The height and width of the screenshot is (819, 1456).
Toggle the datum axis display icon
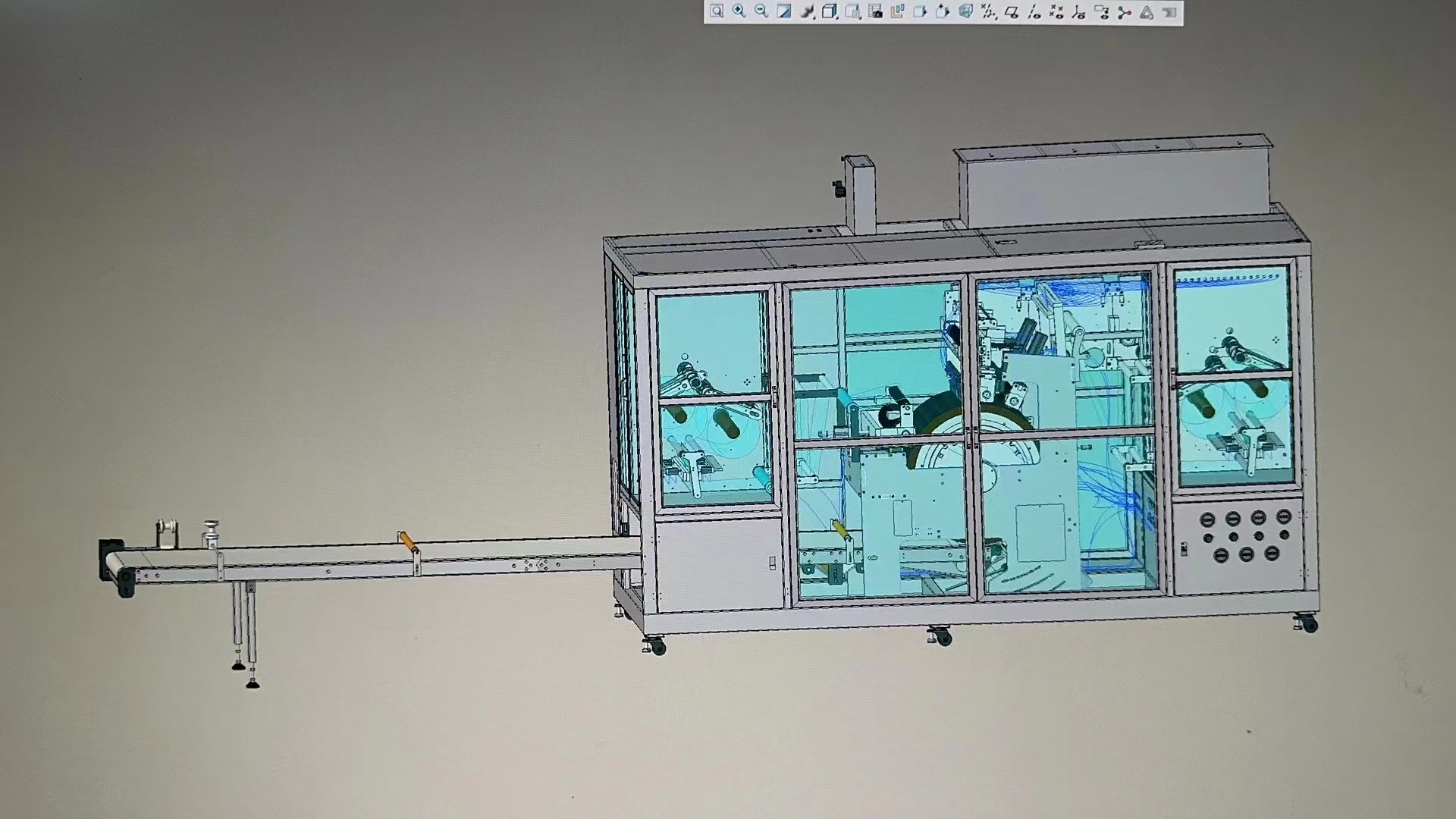1034,11
